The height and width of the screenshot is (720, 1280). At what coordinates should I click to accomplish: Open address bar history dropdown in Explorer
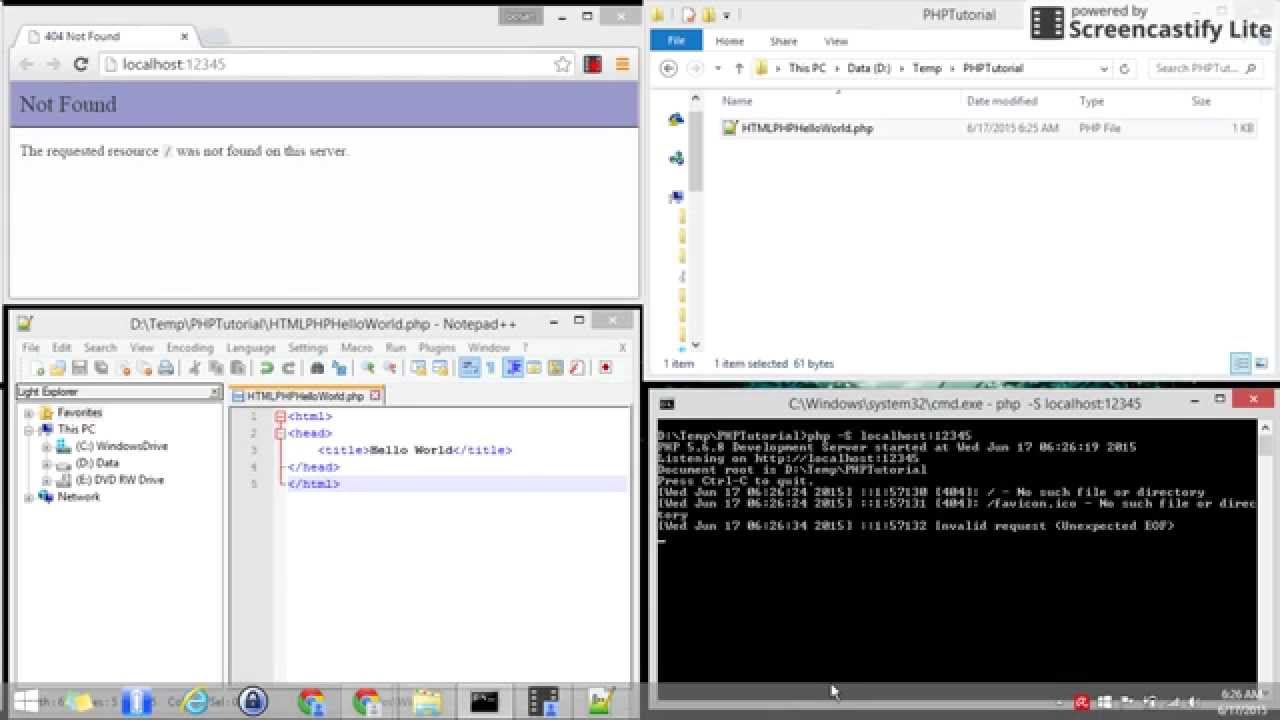tap(1104, 68)
